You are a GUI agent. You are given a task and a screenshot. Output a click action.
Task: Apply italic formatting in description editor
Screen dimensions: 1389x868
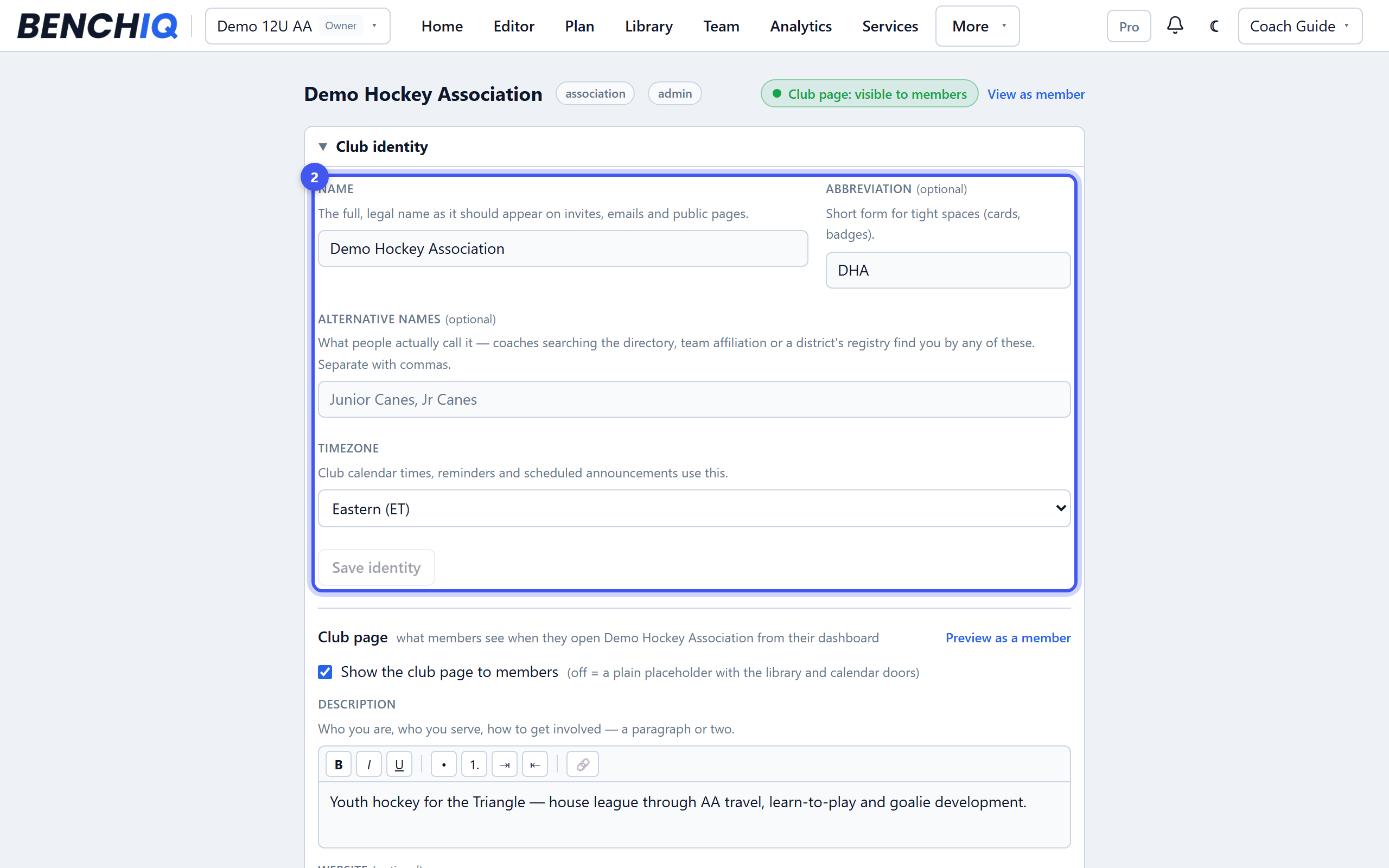coord(368,764)
